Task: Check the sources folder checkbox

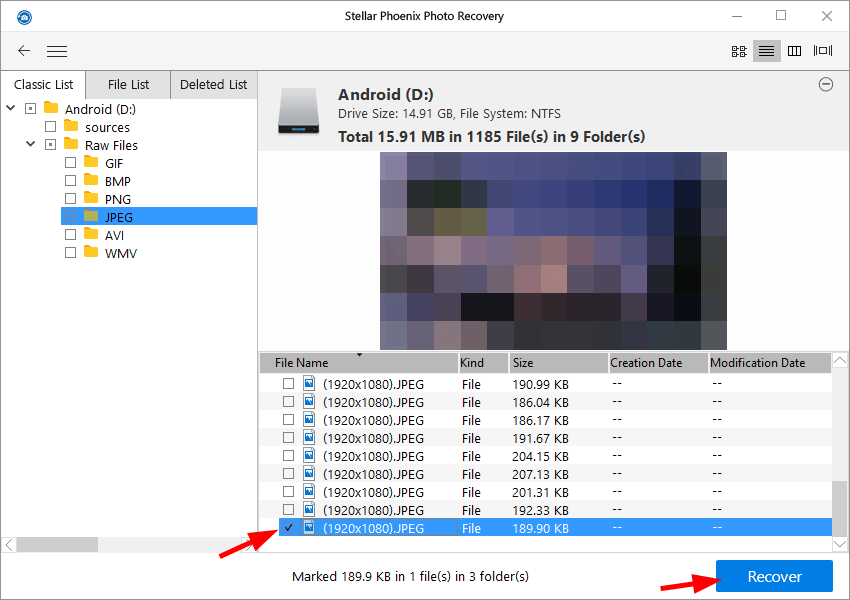Action: 50,127
